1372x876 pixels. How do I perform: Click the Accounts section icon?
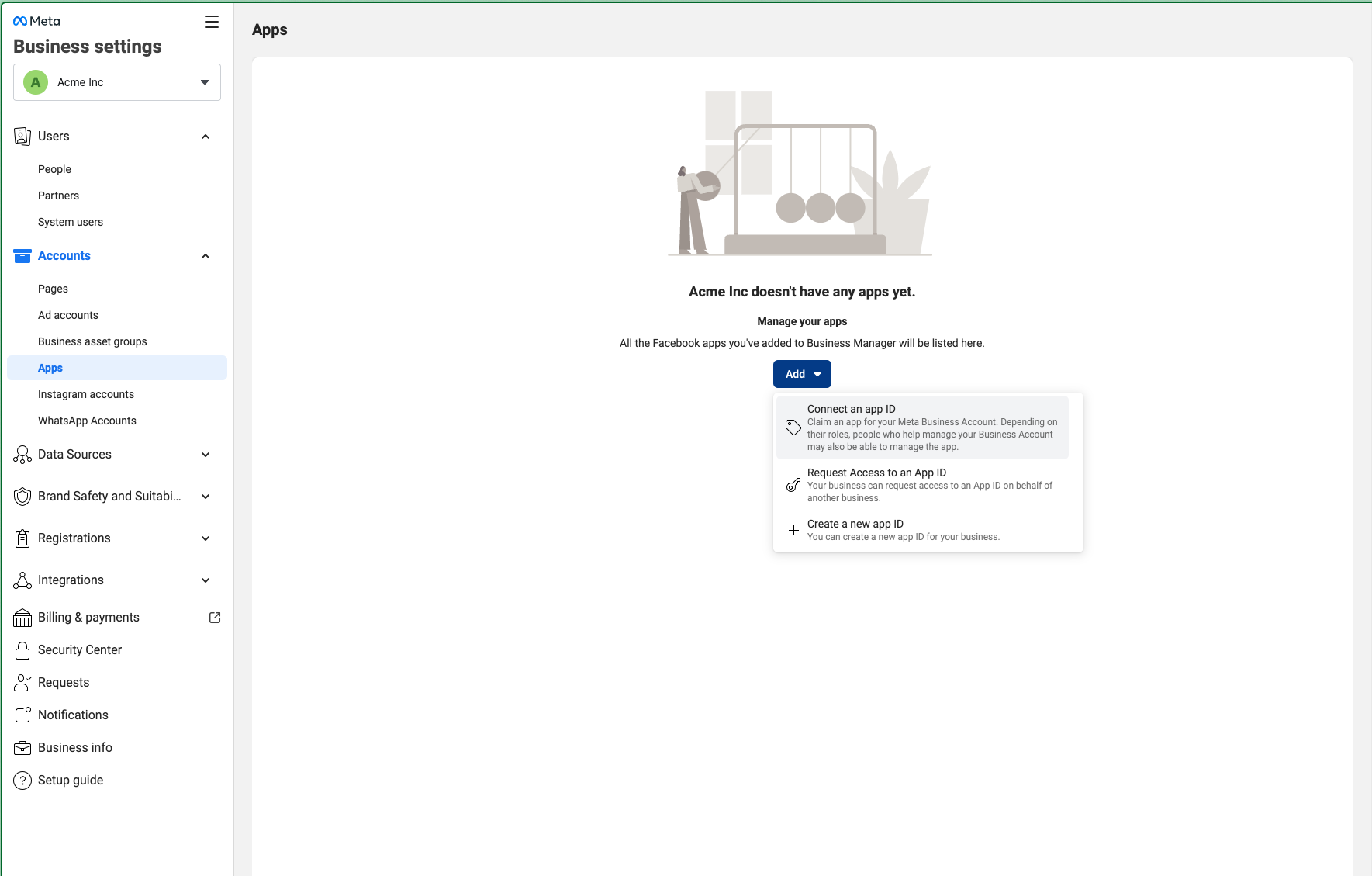(22, 256)
